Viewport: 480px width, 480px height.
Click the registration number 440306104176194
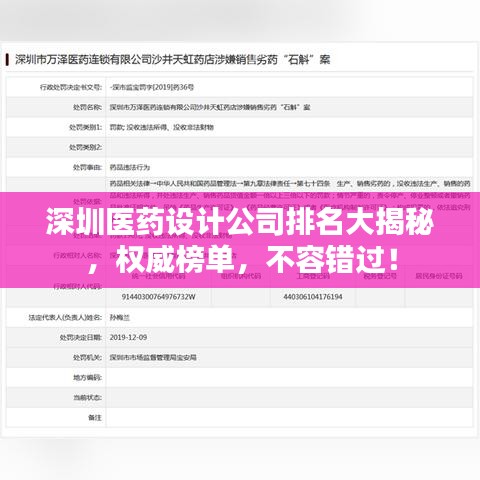click(313, 297)
